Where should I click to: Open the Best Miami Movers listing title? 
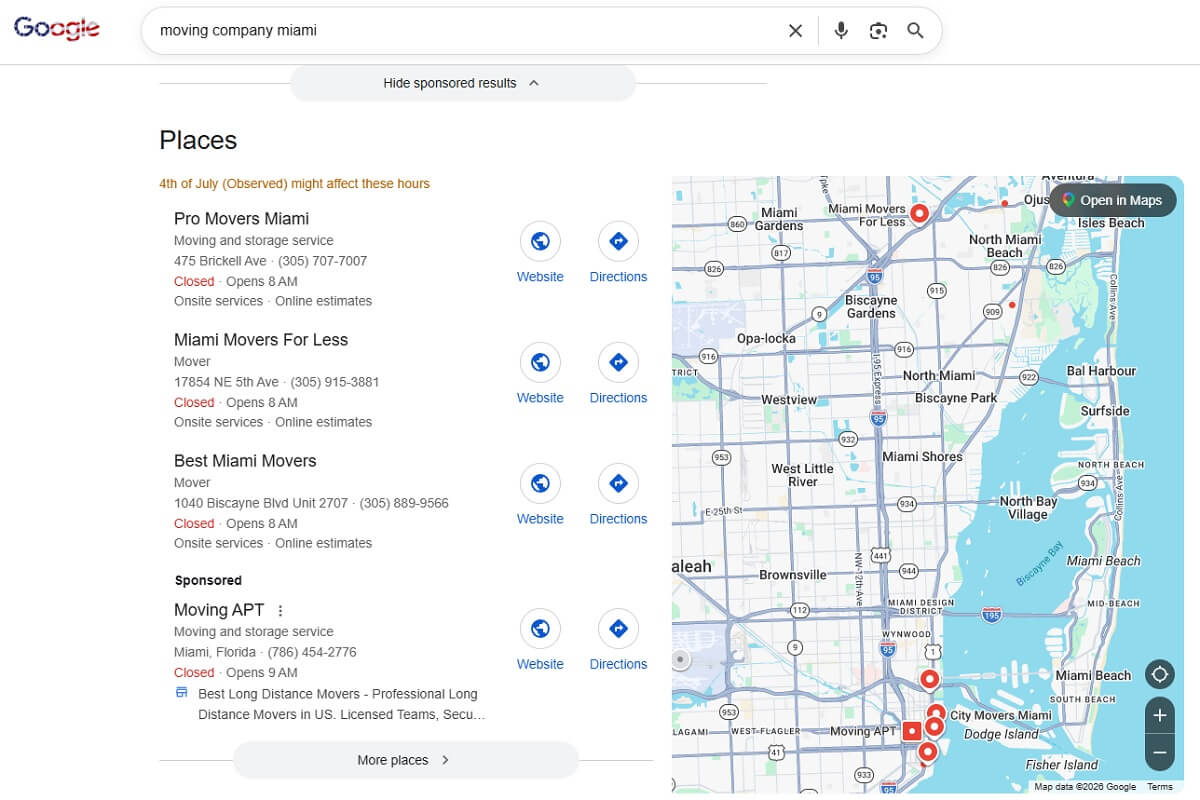tap(245, 461)
